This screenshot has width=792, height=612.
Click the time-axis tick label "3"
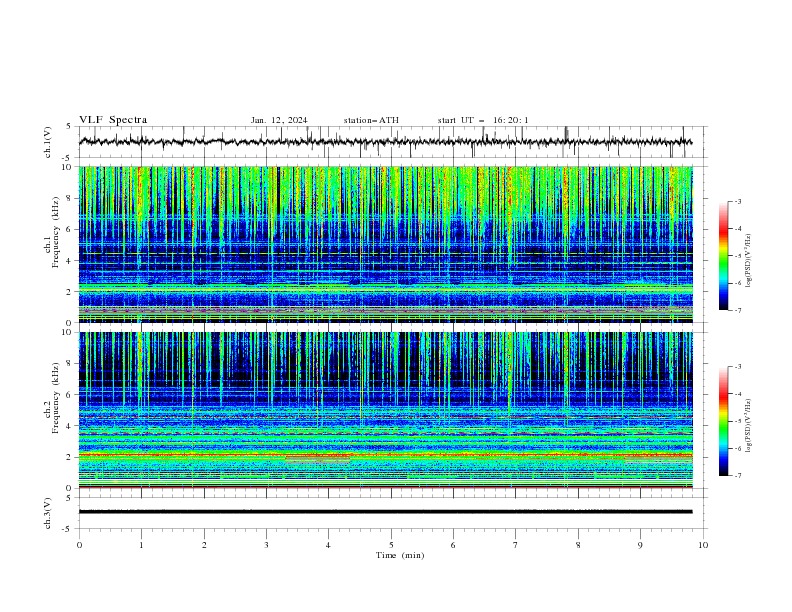pyautogui.click(x=266, y=545)
